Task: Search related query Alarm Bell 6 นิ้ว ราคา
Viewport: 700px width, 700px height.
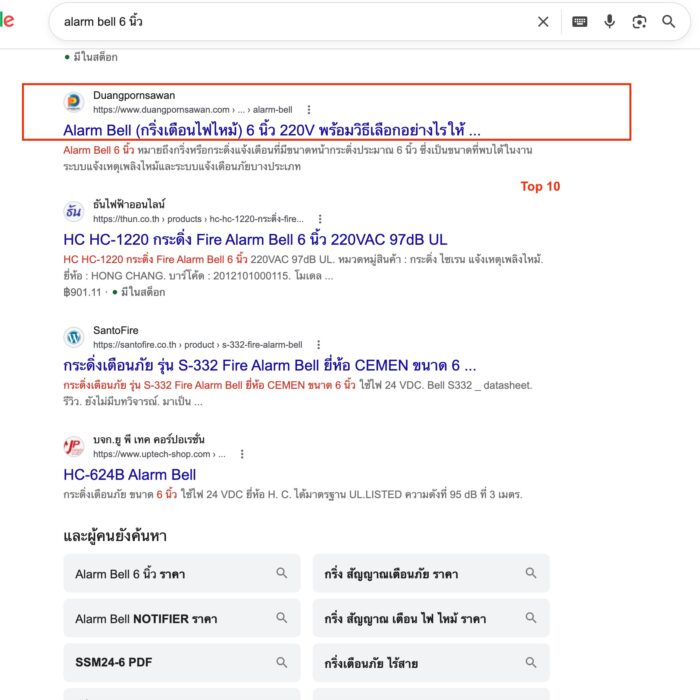Action: pyautogui.click(x=182, y=573)
